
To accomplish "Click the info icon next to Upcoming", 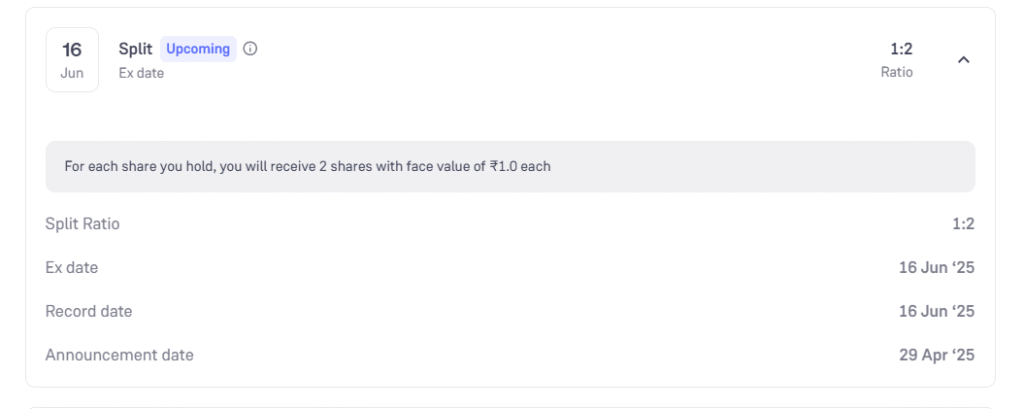I will pos(250,49).
